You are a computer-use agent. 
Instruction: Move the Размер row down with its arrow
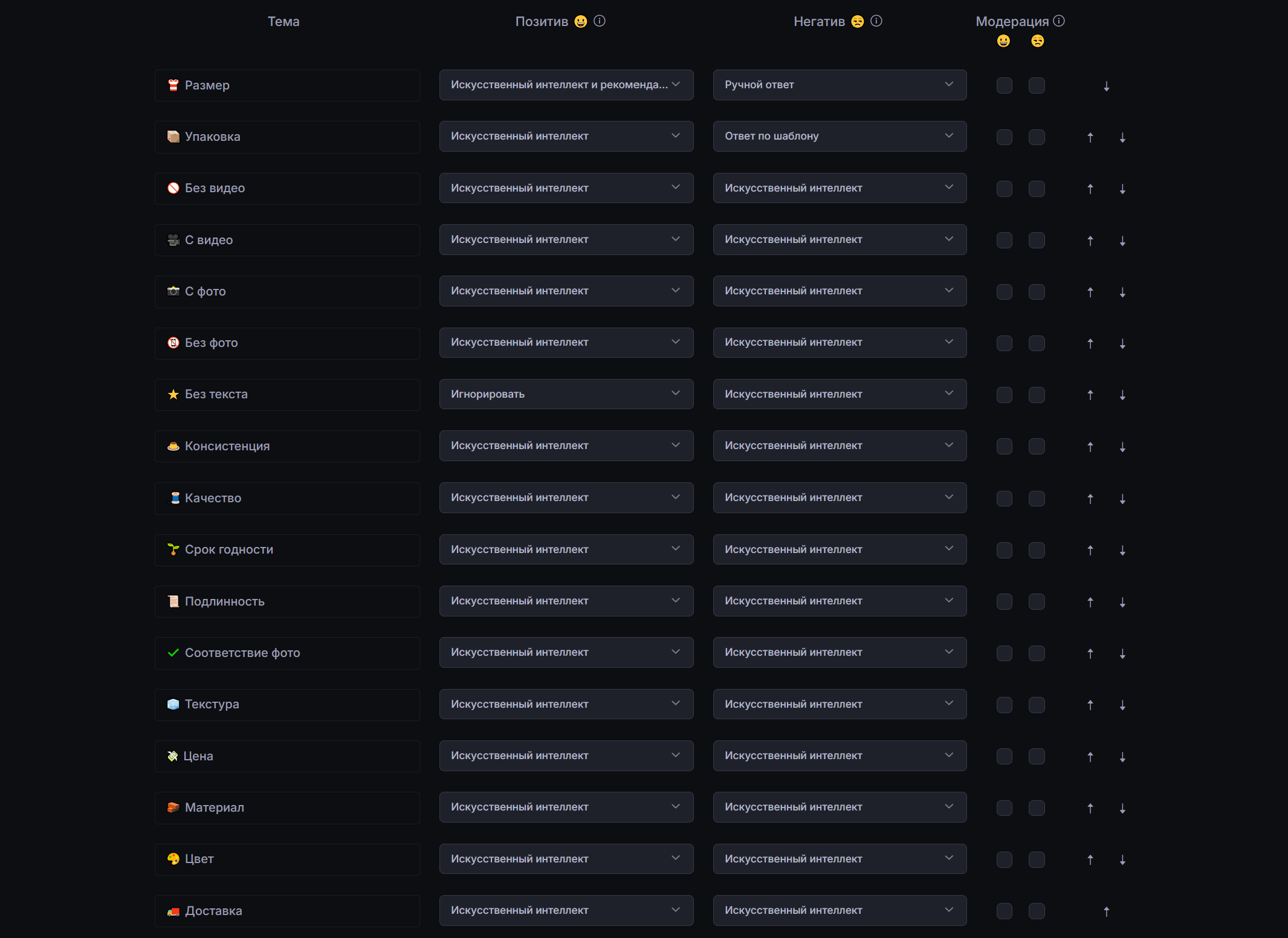1106,86
